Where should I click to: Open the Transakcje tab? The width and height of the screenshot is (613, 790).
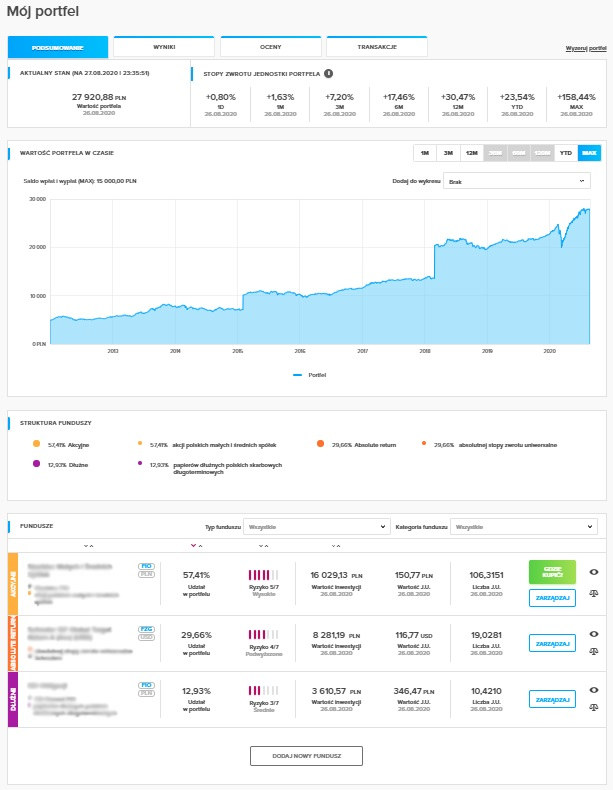tap(376, 47)
